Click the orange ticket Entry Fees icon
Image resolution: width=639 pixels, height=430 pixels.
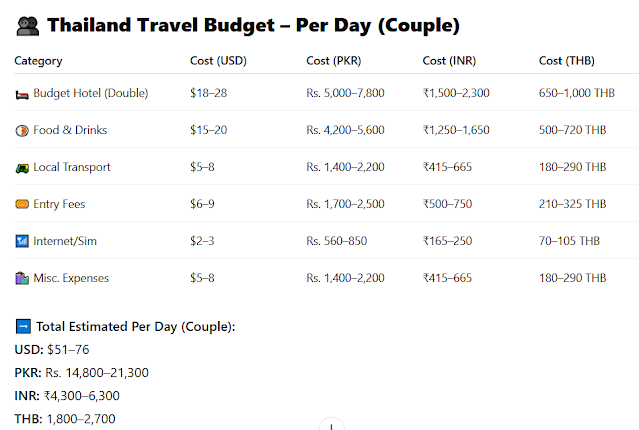22,204
